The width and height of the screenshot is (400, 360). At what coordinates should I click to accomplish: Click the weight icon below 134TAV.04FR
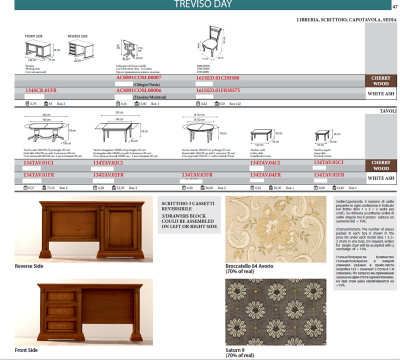point(271,188)
